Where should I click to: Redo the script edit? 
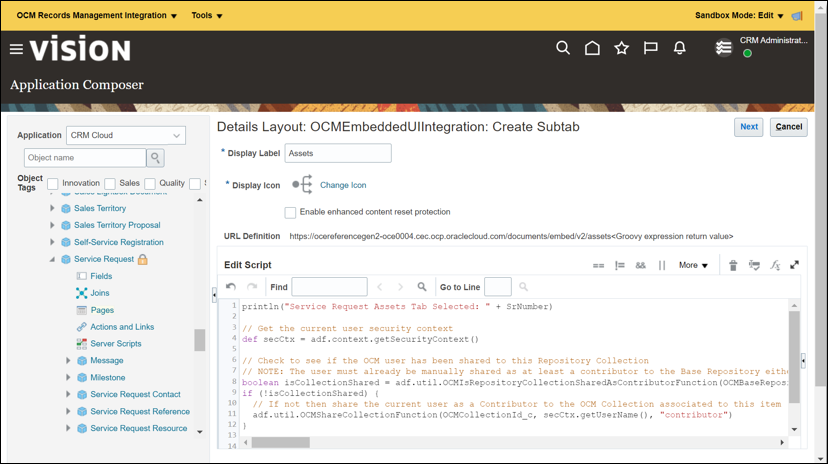point(252,287)
